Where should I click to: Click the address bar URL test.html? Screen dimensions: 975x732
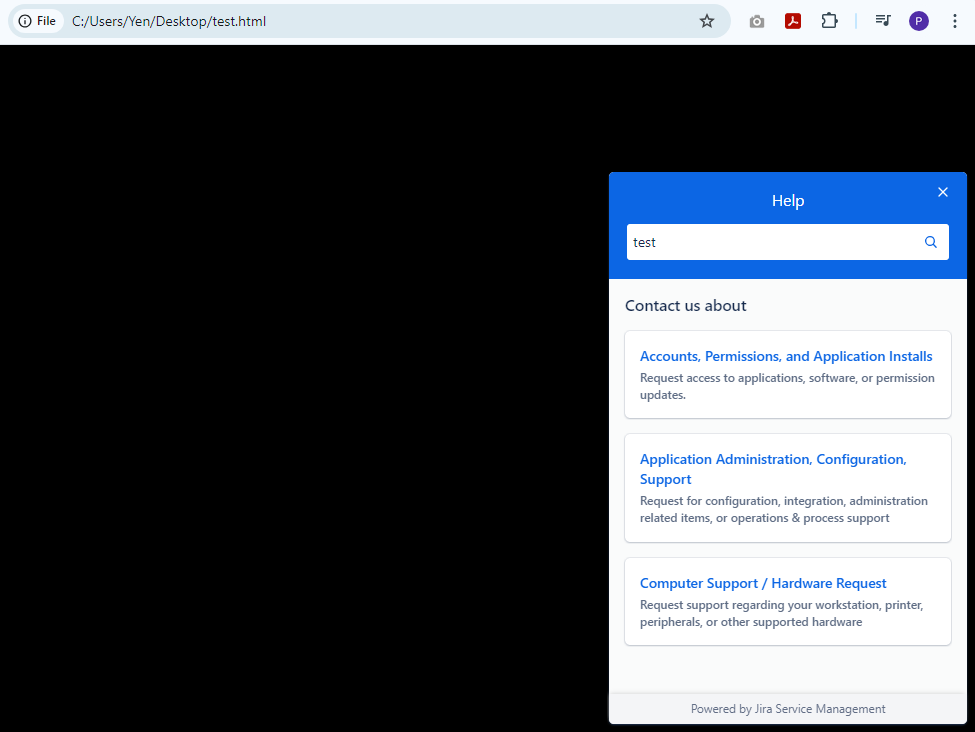pos(169,21)
